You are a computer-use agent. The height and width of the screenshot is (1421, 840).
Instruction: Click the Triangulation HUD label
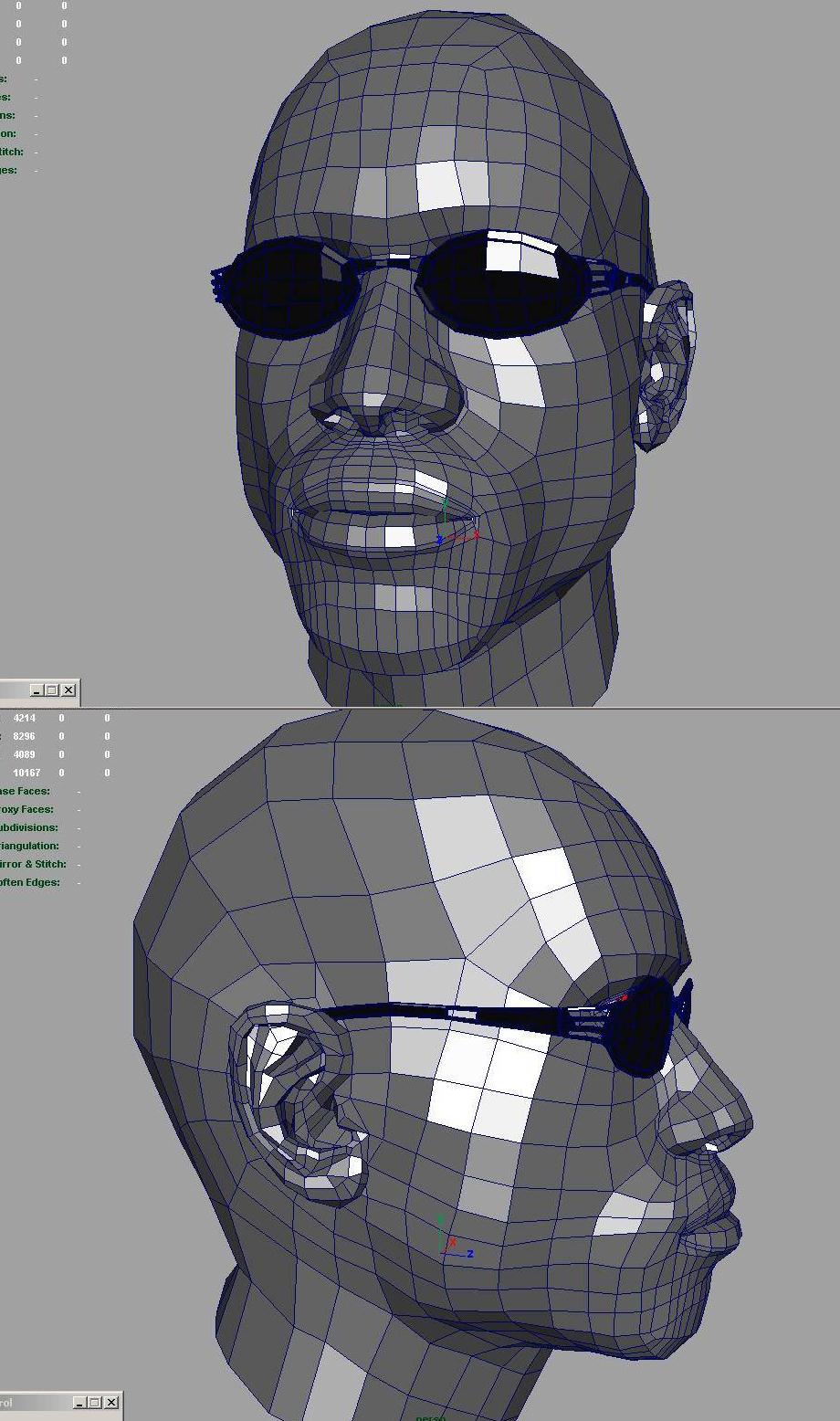click(29, 846)
